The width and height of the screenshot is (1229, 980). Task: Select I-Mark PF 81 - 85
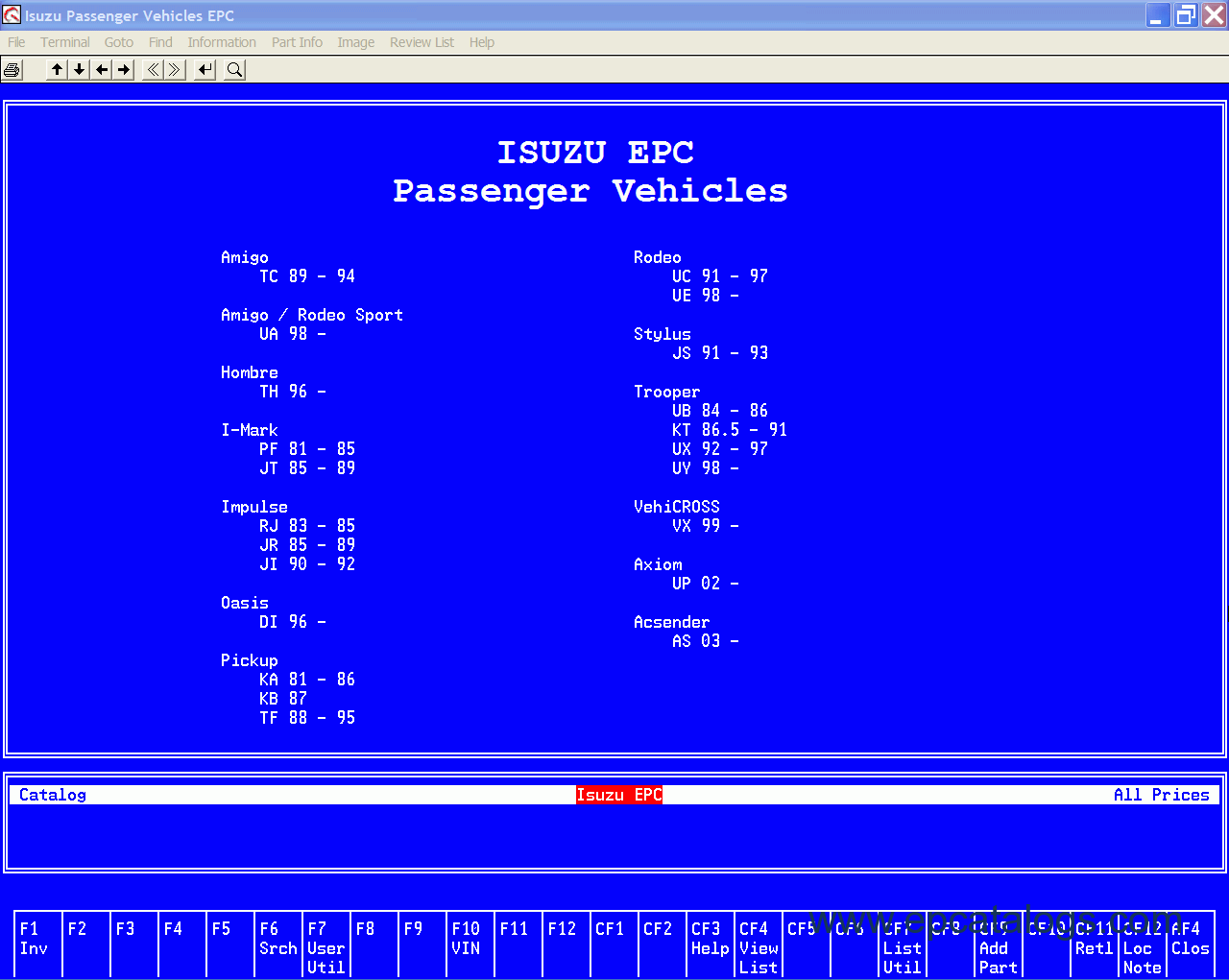tap(307, 449)
